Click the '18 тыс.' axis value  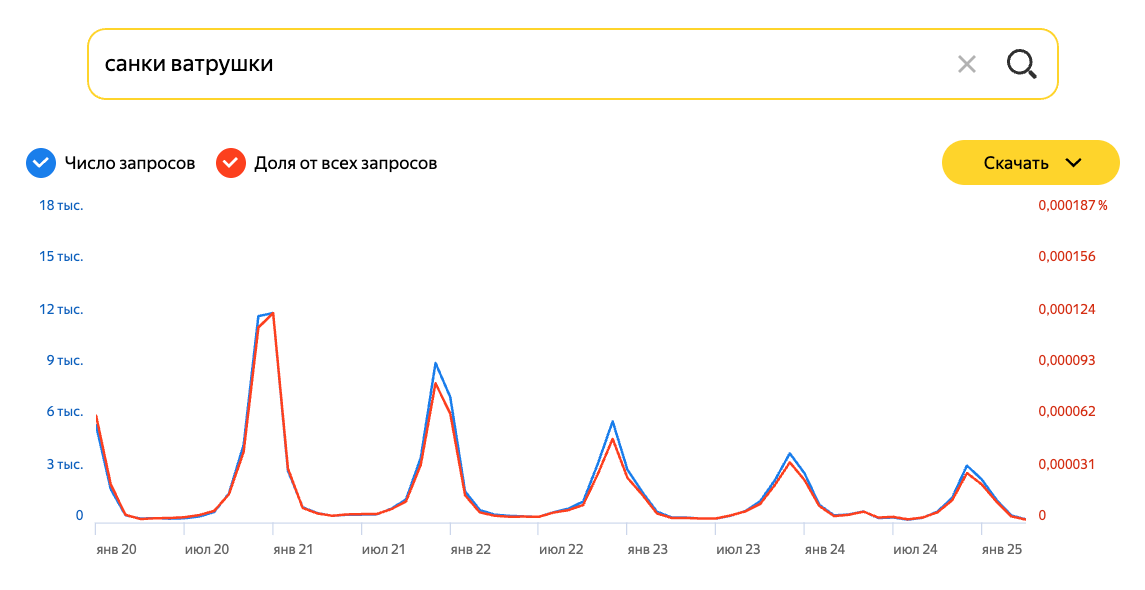pos(61,205)
